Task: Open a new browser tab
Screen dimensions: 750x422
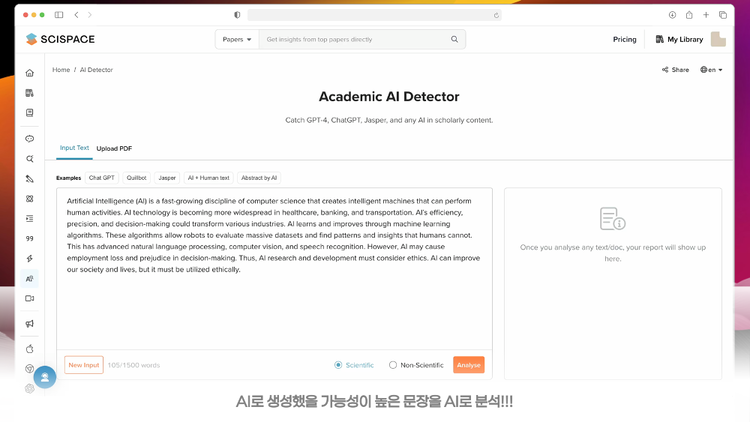Action: point(706,15)
